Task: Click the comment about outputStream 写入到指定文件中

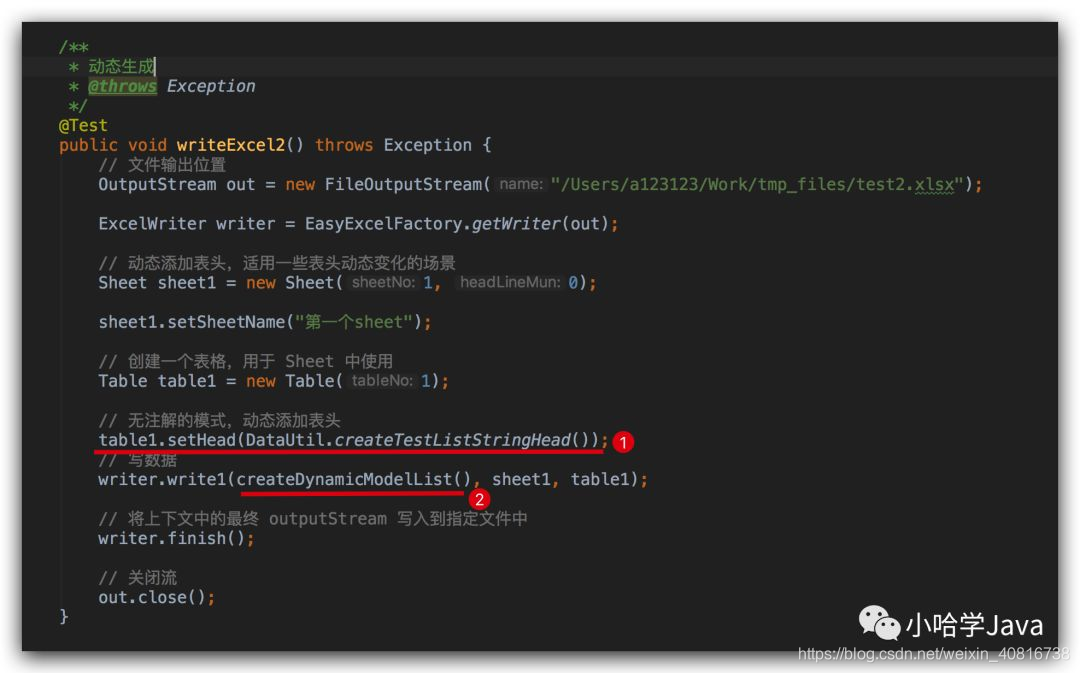Action: click(313, 519)
